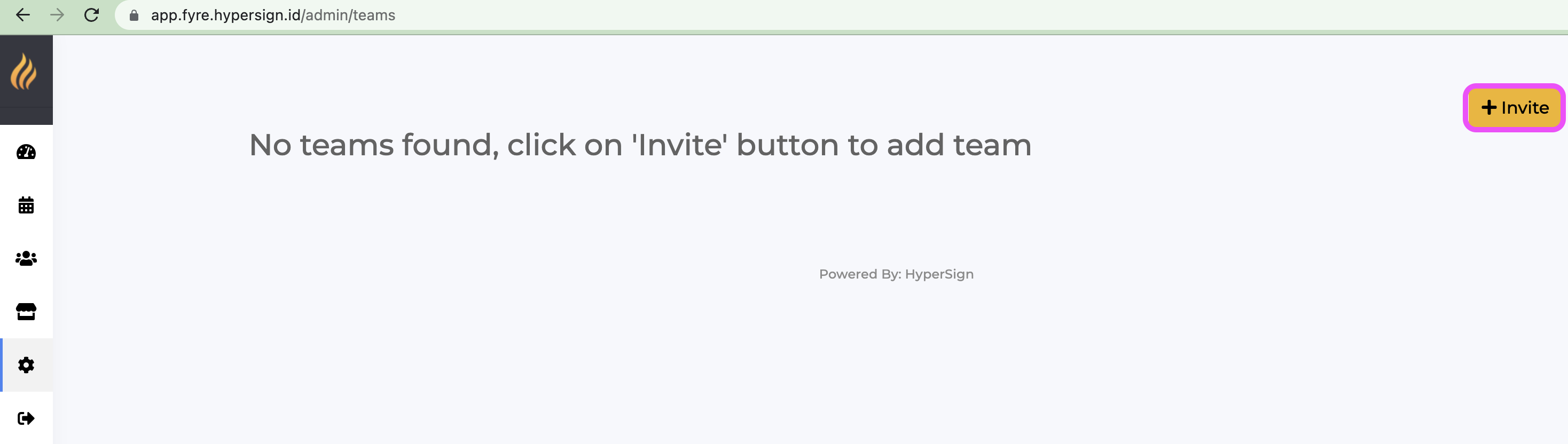Open the calendar events icon in sidebar
This screenshot has width=1568, height=444.
pos(26,205)
